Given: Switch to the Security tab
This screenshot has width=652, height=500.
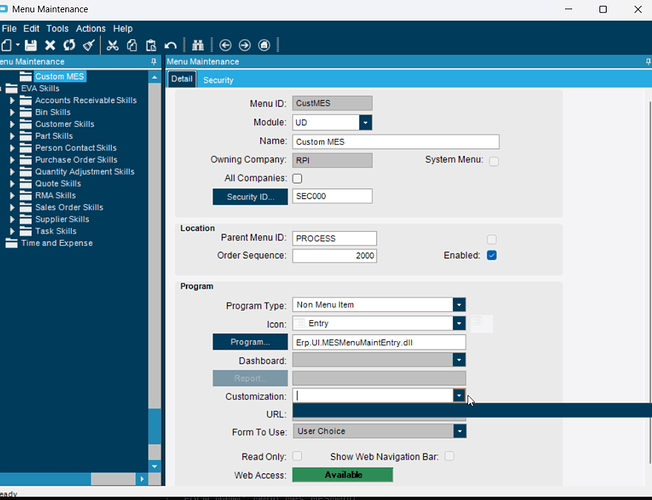Looking at the screenshot, I should [x=218, y=80].
